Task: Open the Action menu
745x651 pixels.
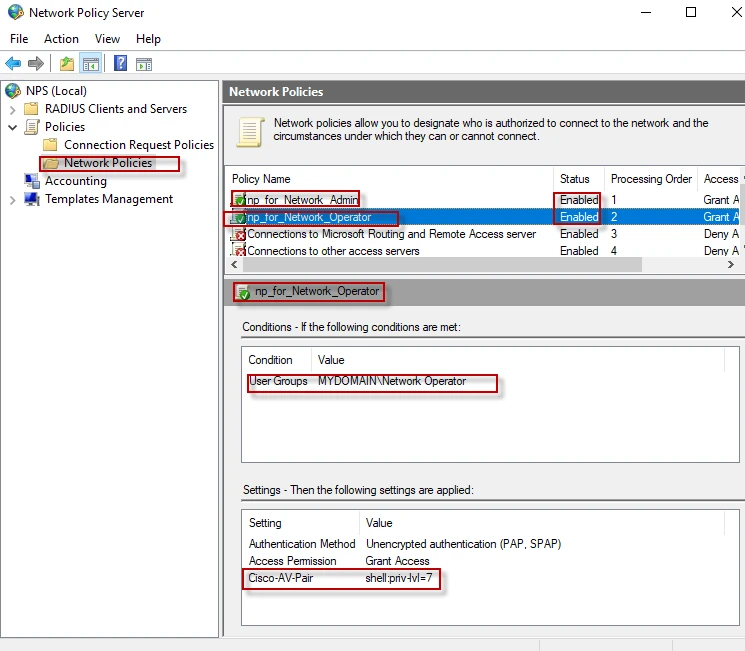Action: (x=61, y=39)
